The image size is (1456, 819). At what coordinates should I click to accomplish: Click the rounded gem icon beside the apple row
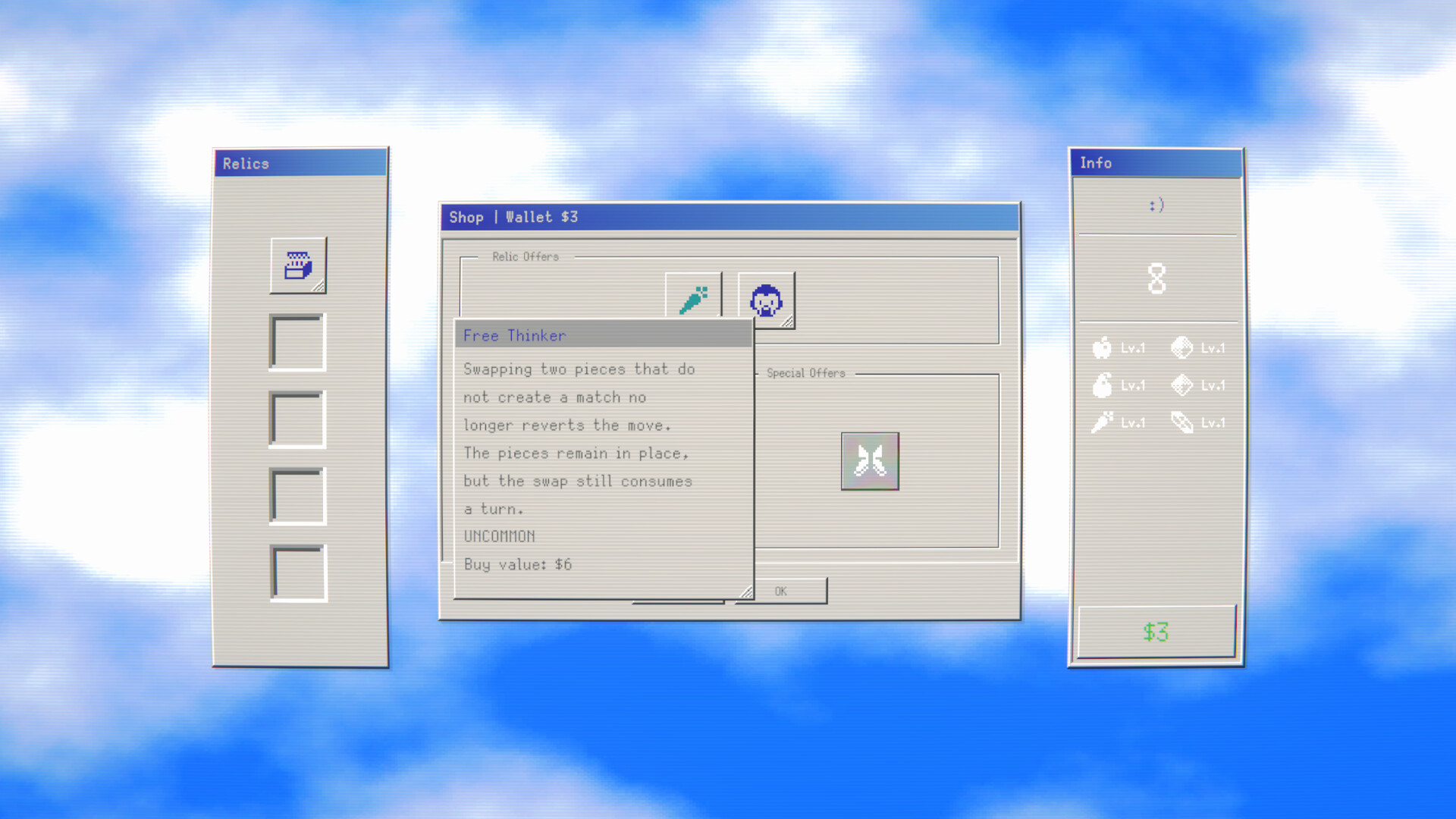click(x=1181, y=348)
